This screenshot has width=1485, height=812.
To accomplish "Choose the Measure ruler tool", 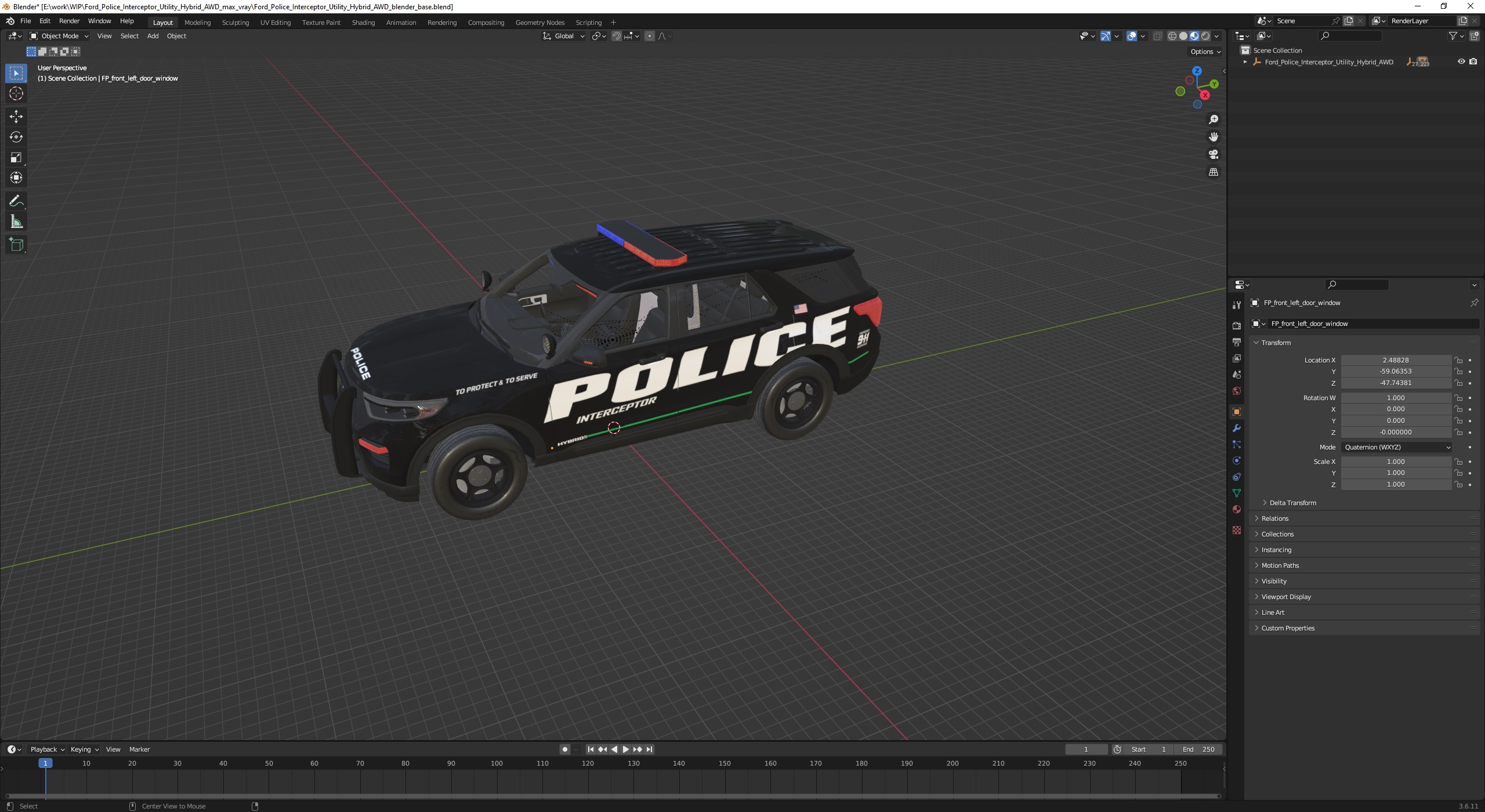I will 16,222.
